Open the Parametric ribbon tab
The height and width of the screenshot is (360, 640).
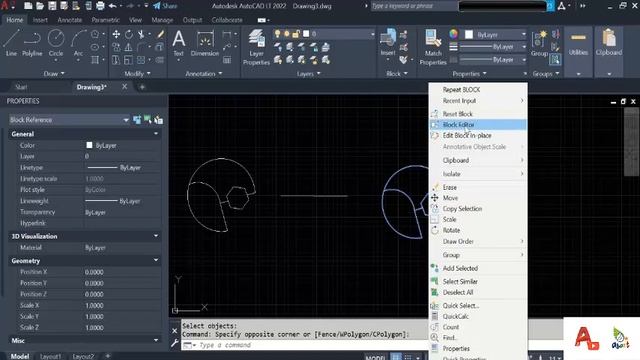[x=105, y=20]
